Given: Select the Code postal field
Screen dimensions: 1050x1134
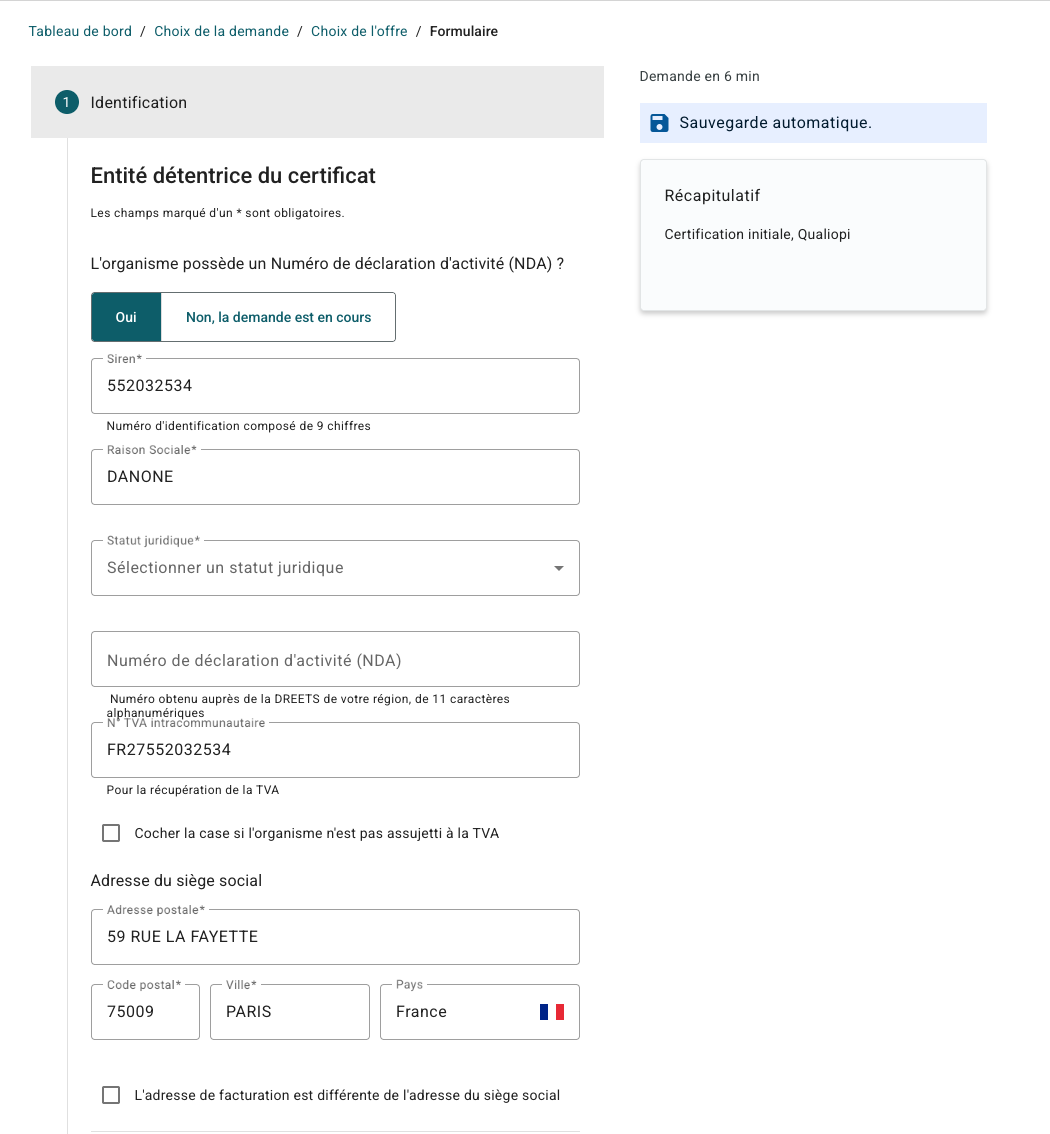Looking at the screenshot, I should [145, 1012].
